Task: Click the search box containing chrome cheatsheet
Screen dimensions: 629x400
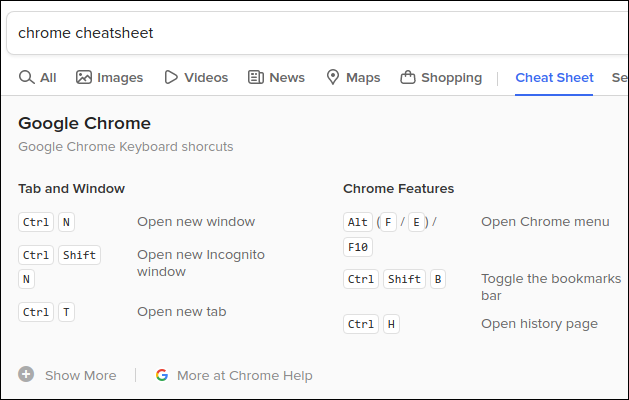Action: click(317, 33)
